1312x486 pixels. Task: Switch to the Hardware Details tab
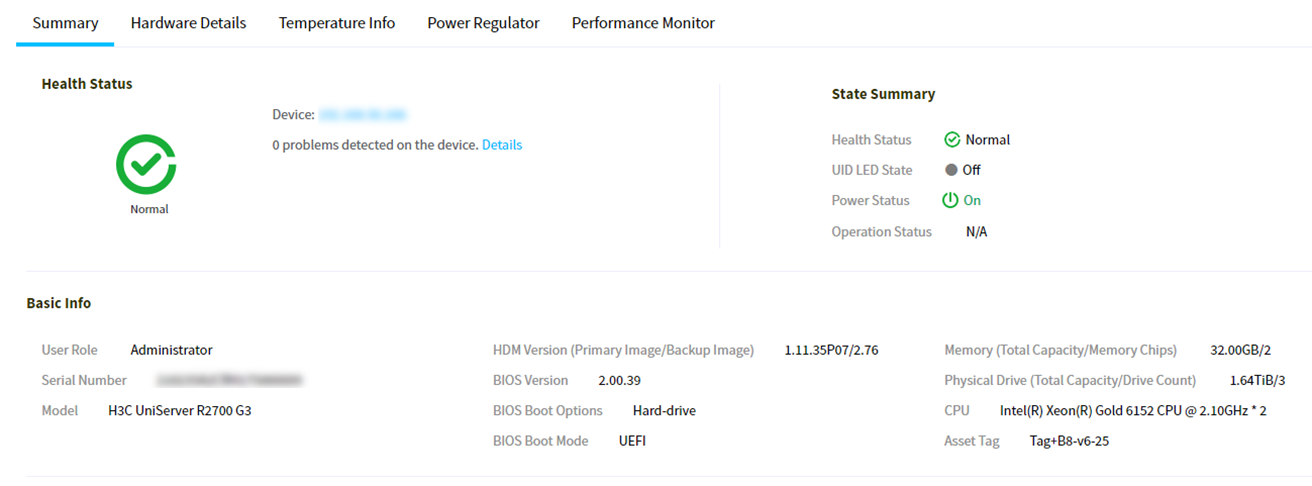(x=188, y=23)
